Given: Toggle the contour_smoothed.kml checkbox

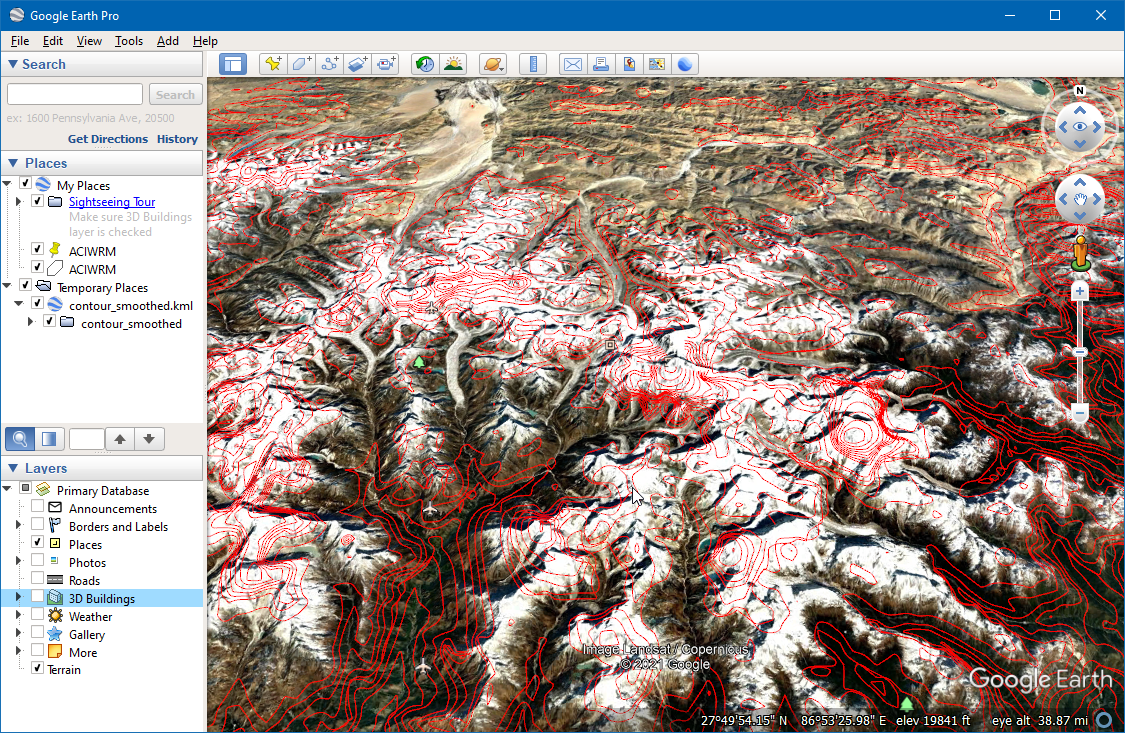Looking at the screenshot, I should click(x=38, y=305).
